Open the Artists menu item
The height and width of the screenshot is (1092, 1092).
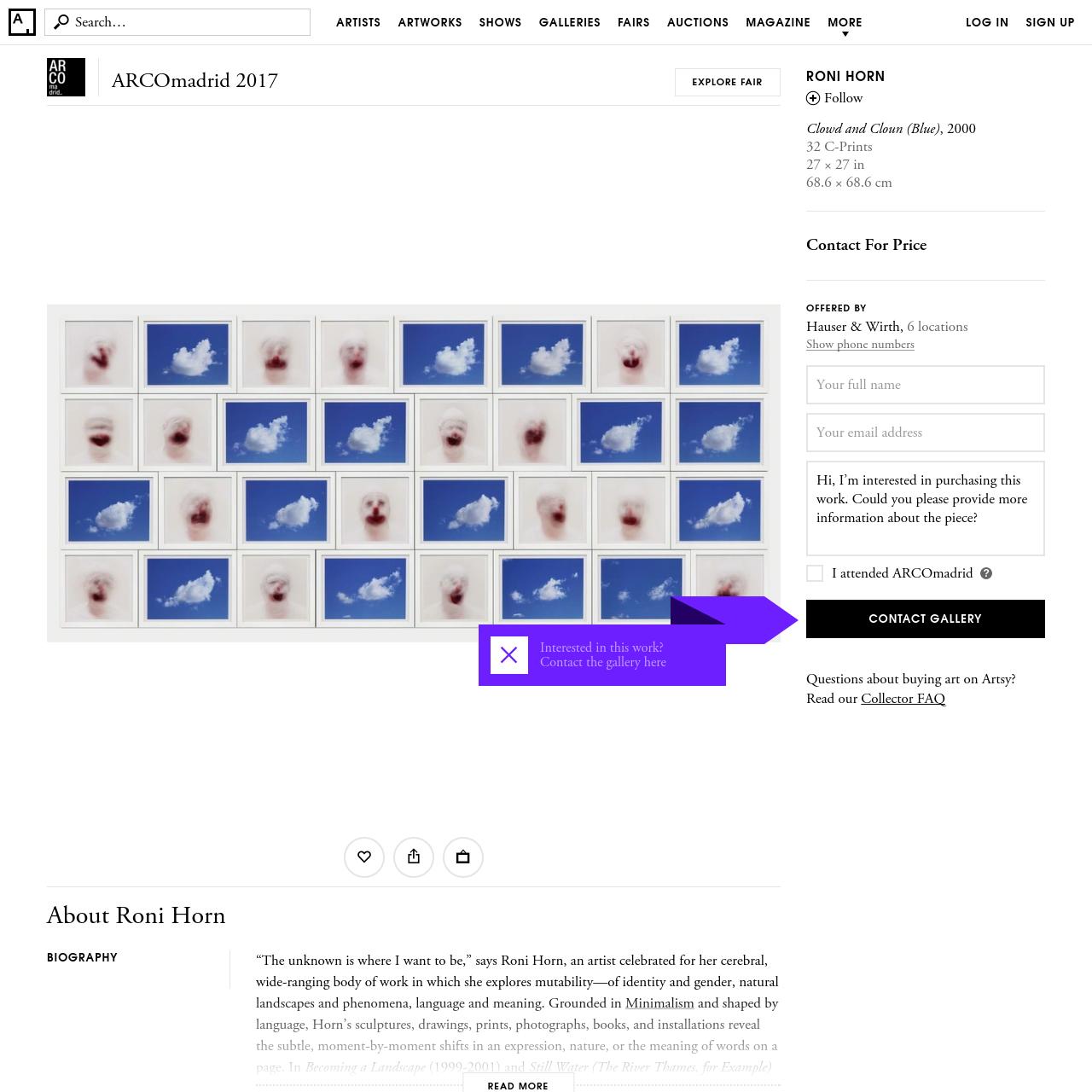pyautogui.click(x=358, y=22)
